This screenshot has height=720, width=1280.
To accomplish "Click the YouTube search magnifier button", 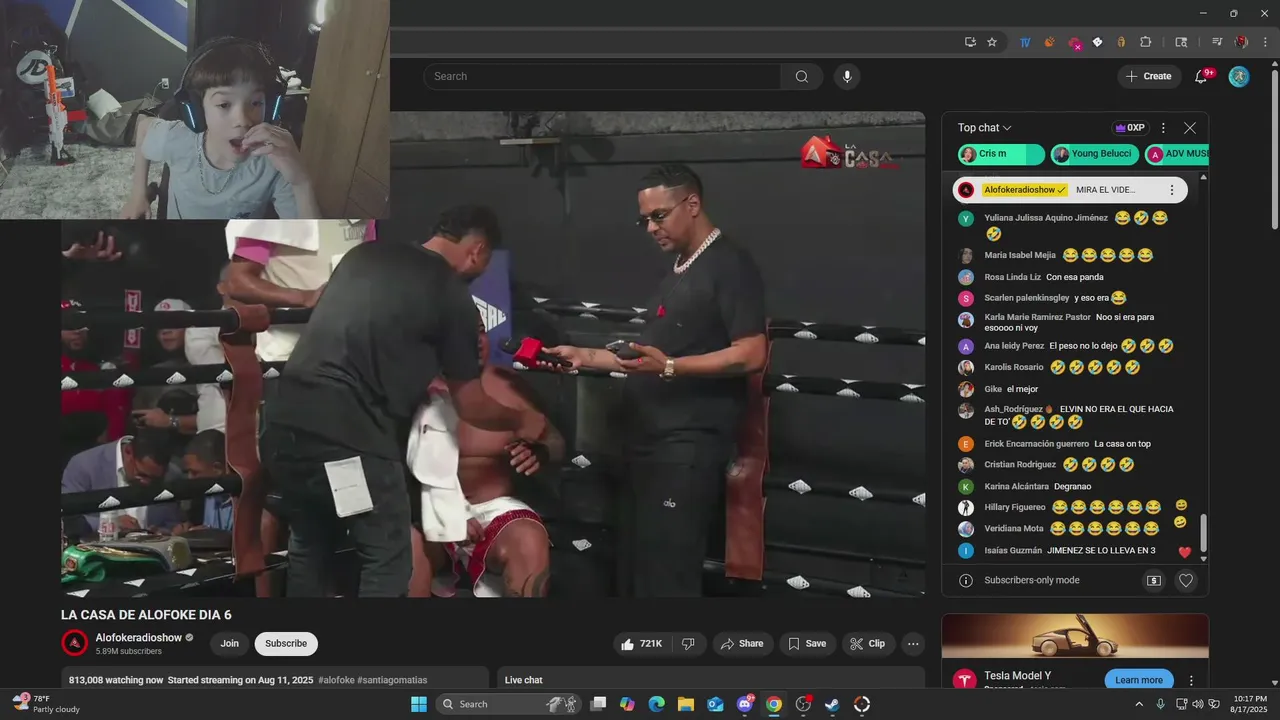I will click(x=802, y=77).
